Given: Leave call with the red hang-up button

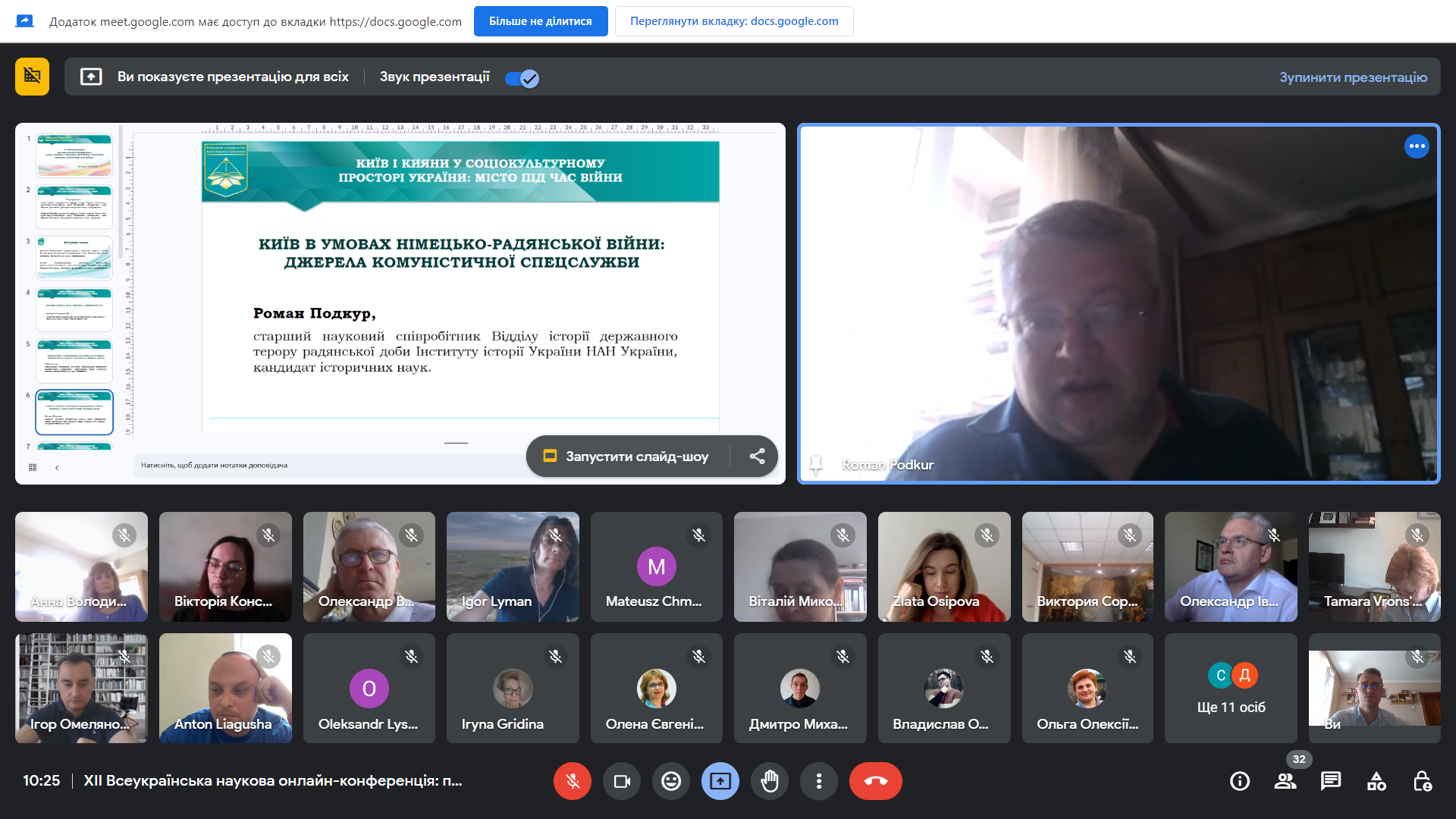Looking at the screenshot, I should coord(875,781).
